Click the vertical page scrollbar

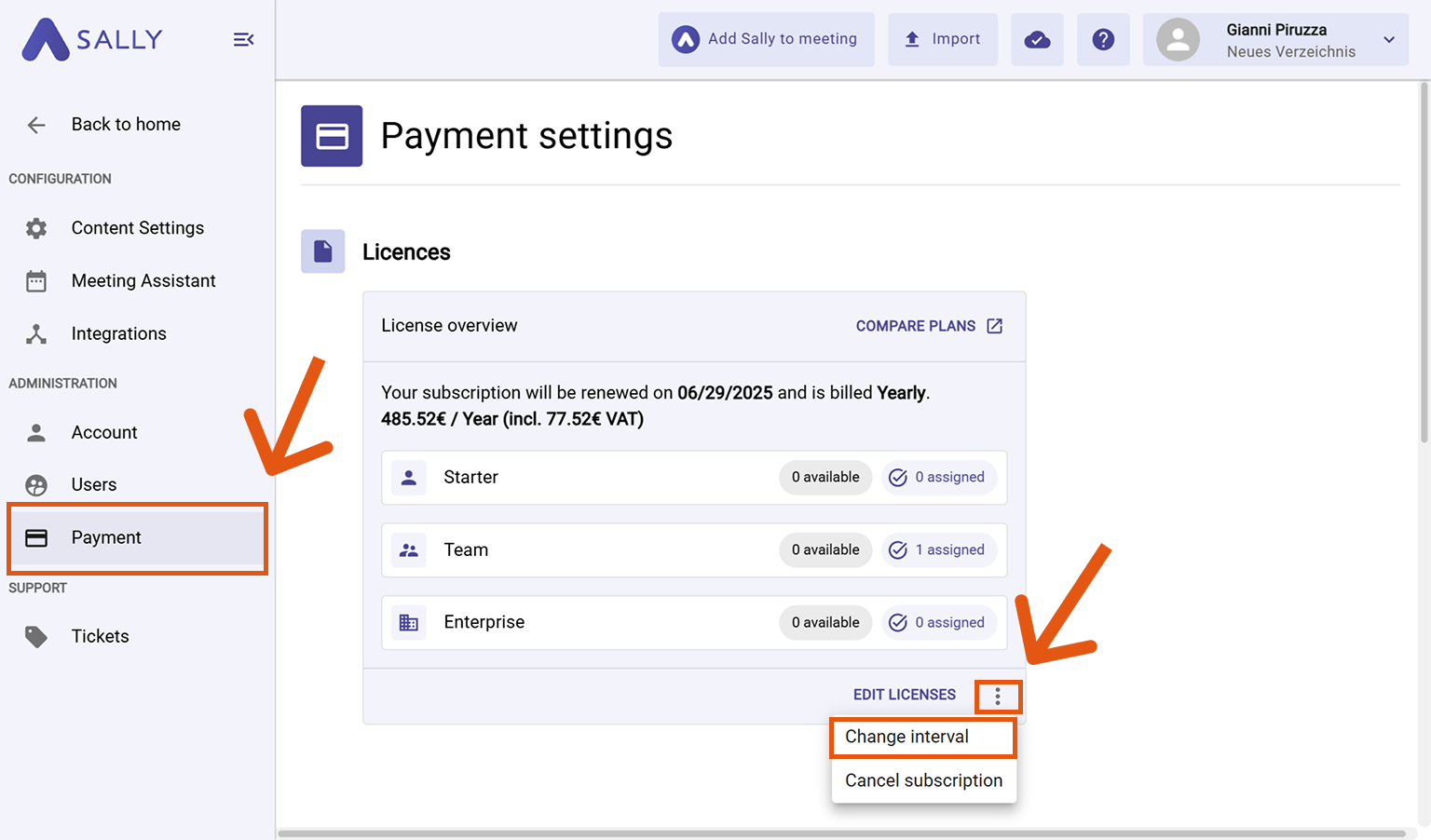(x=1424, y=263)
